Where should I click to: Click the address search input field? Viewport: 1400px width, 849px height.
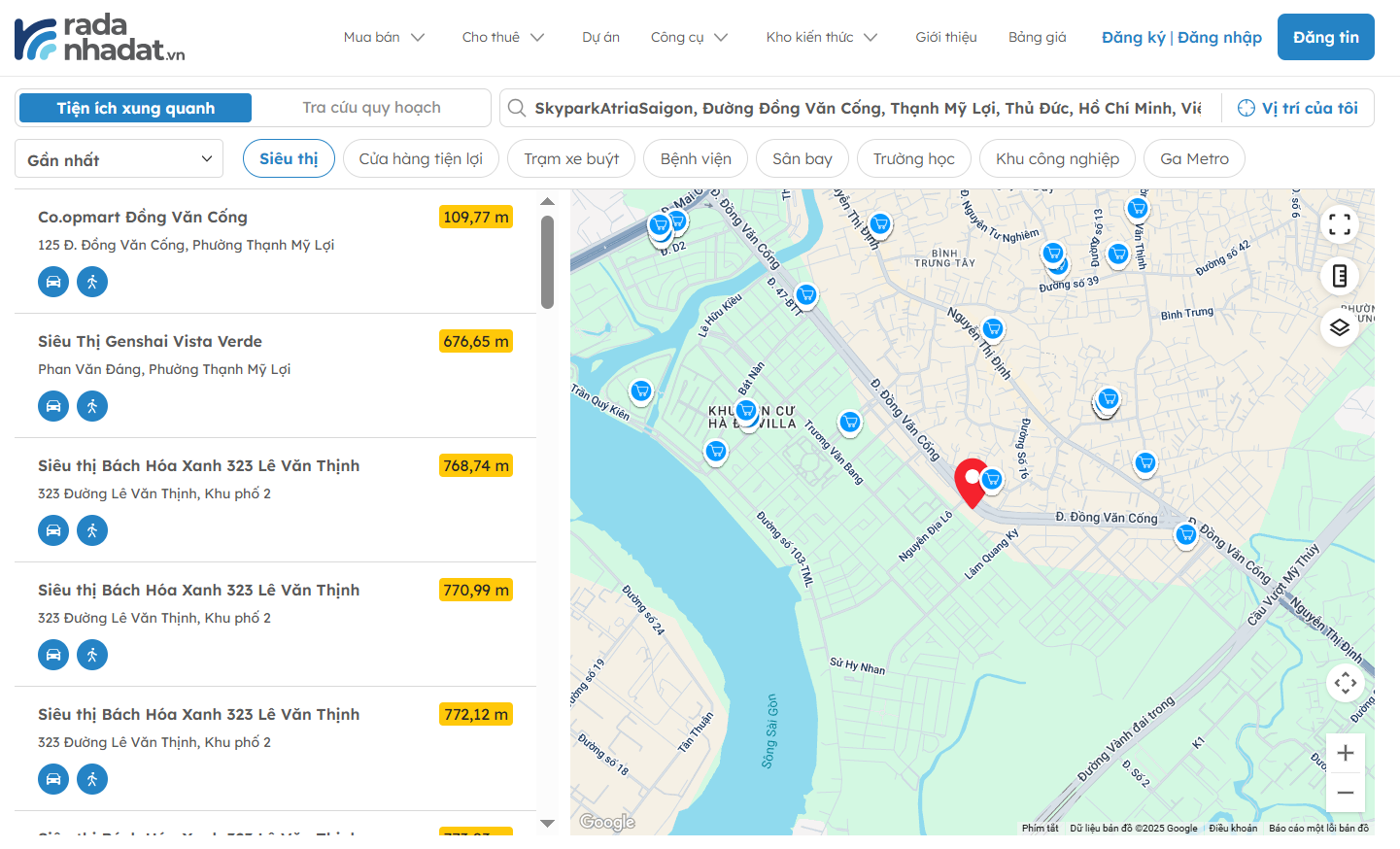click(x=868, y=108)
